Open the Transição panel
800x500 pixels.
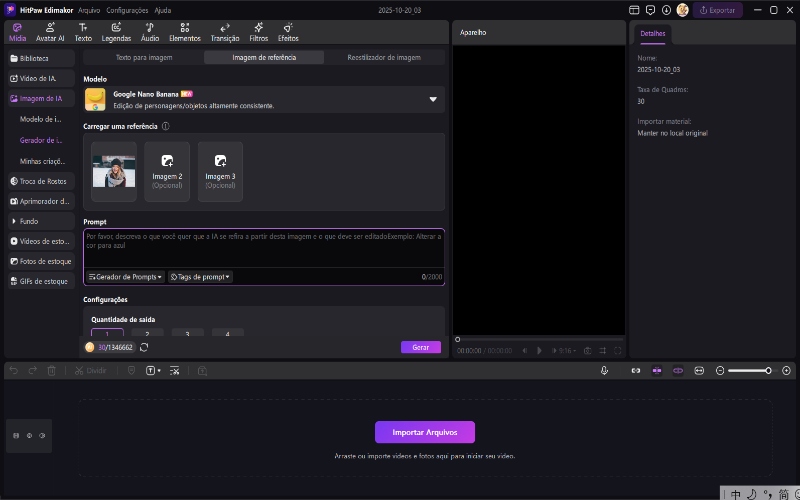coord(225,32)
